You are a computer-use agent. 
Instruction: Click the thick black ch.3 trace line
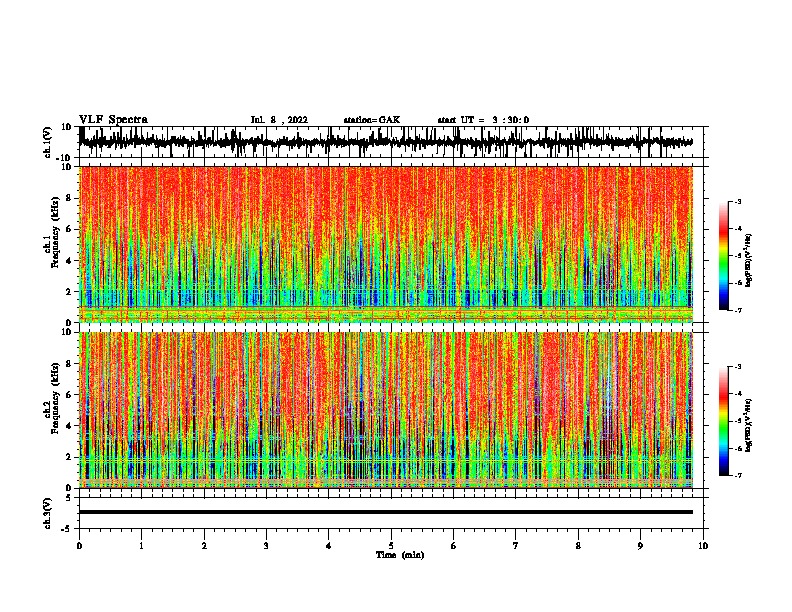pyautogui.click(x=386, y=512)
